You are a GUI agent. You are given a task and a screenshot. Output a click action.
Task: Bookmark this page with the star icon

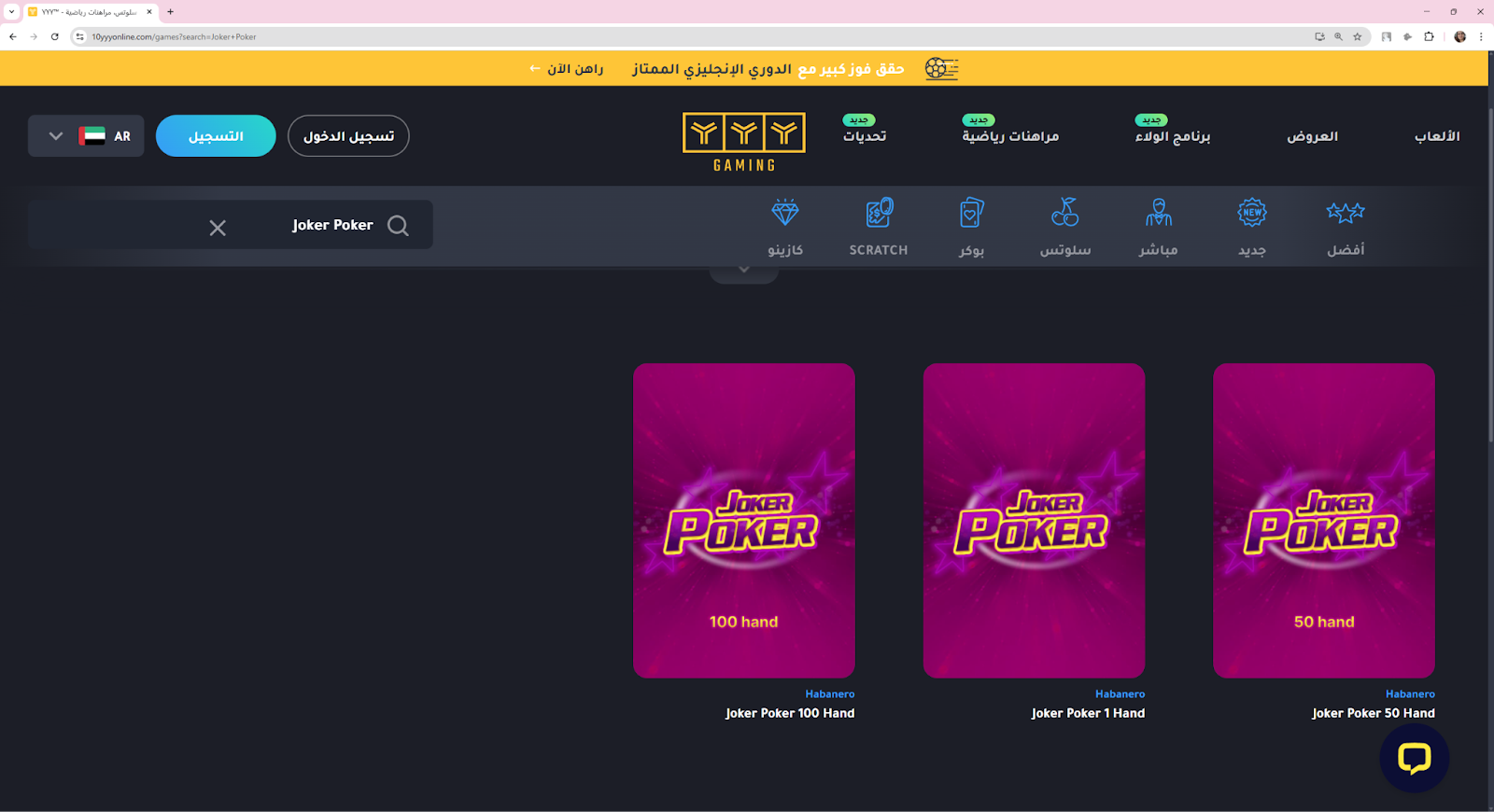tap(1358, 36)
